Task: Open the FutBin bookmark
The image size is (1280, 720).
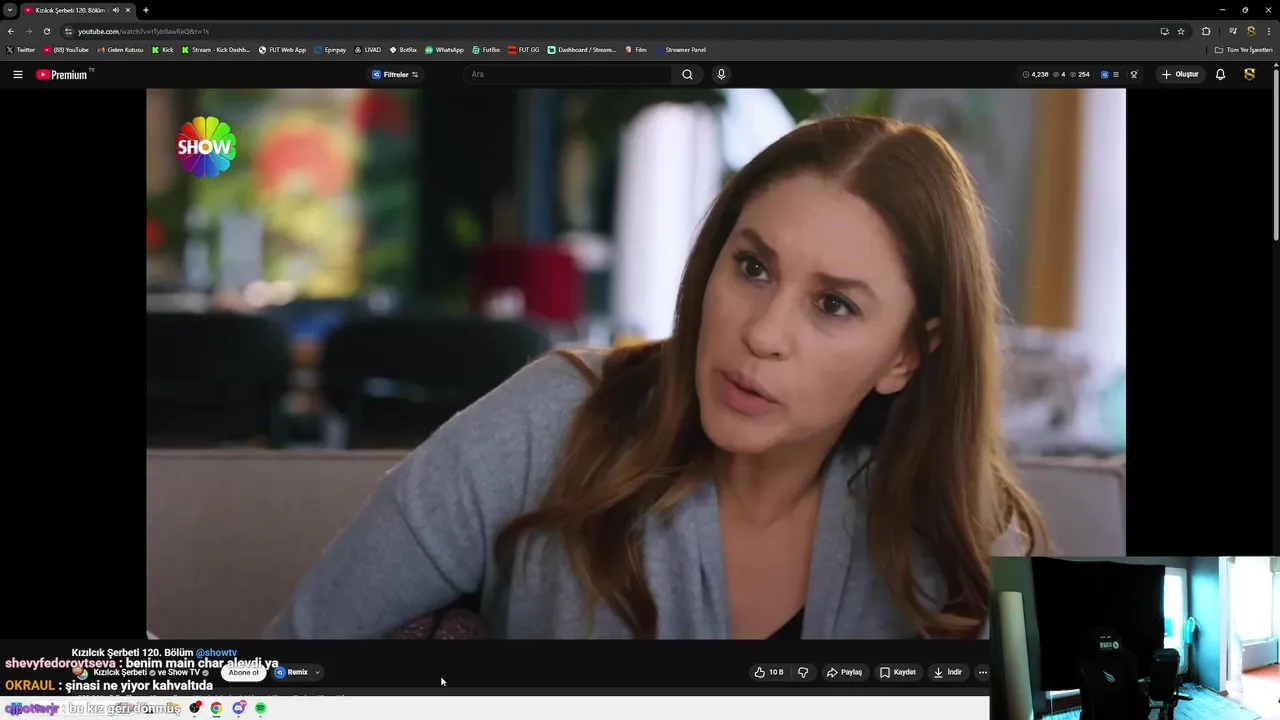Action: pyautogui.click(x=486, y=49)
